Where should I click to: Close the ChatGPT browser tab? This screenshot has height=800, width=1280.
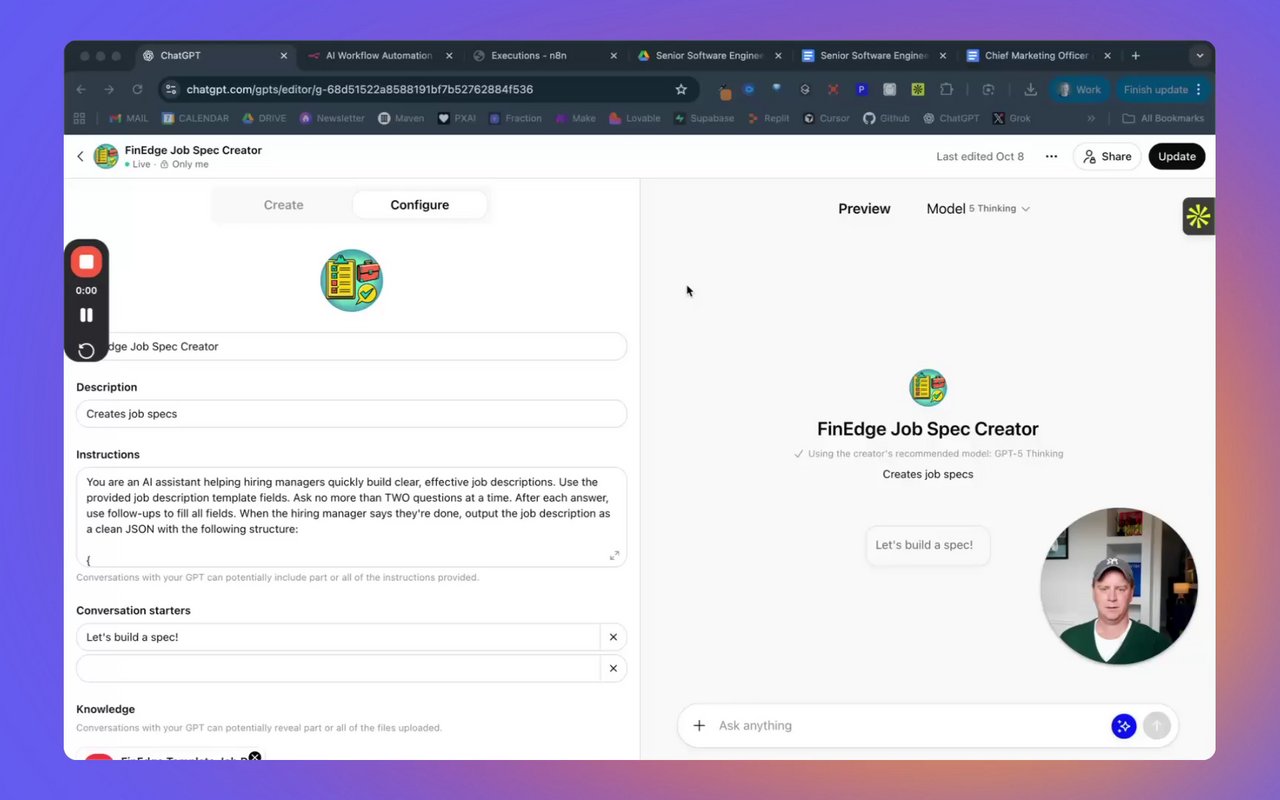[284, 56]
